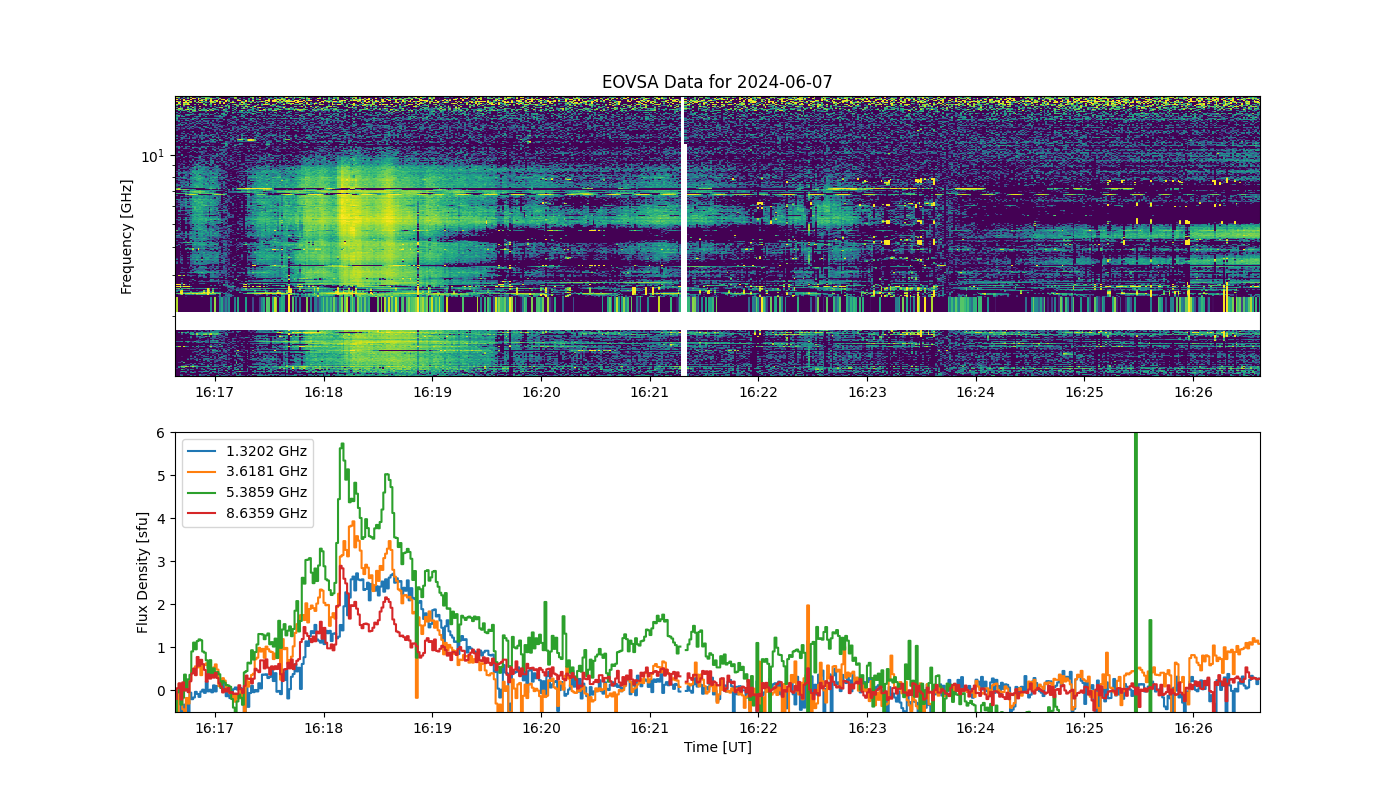This screenshot has width=1400, height=800.
Task: Click the flux tick label 6
Action: click(x=159, y=432)
